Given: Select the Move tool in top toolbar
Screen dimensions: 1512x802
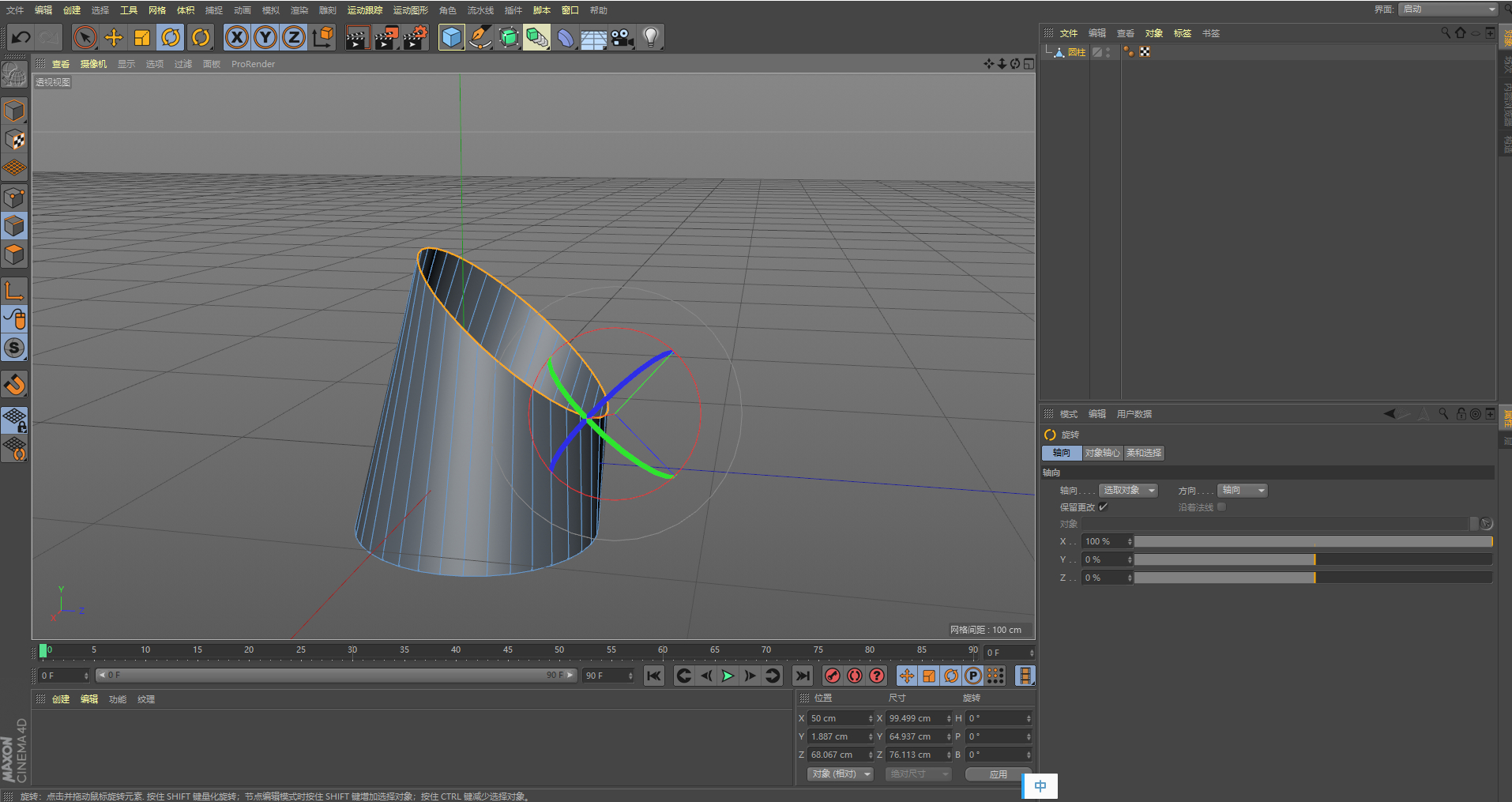Looking at the screenshot, I should (114, 37).
